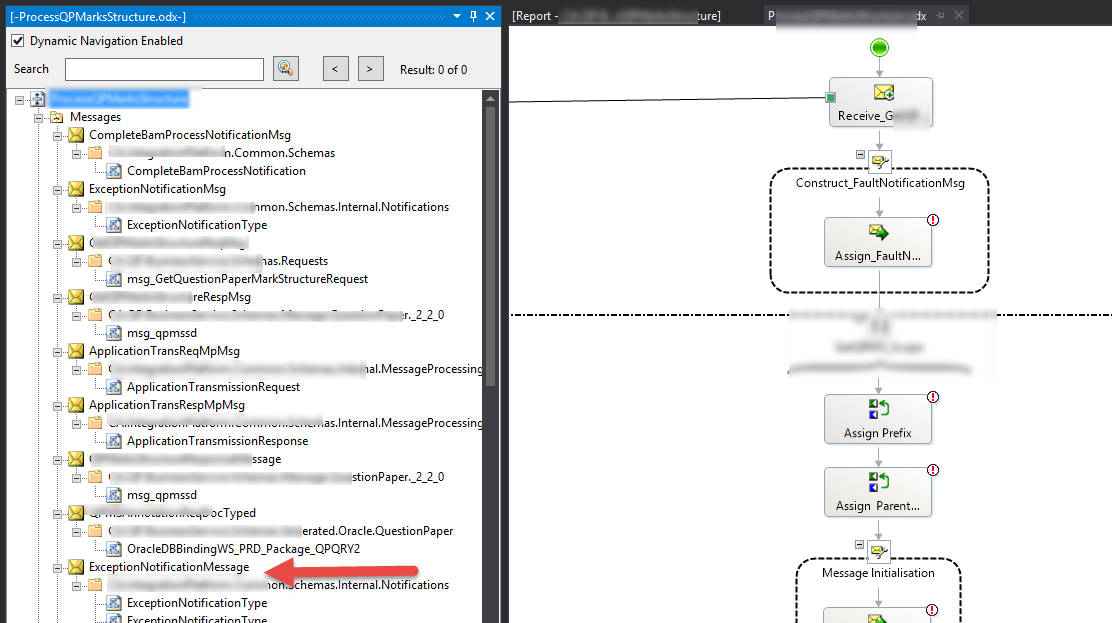Click the previous search result button

(x=335, y=69)
